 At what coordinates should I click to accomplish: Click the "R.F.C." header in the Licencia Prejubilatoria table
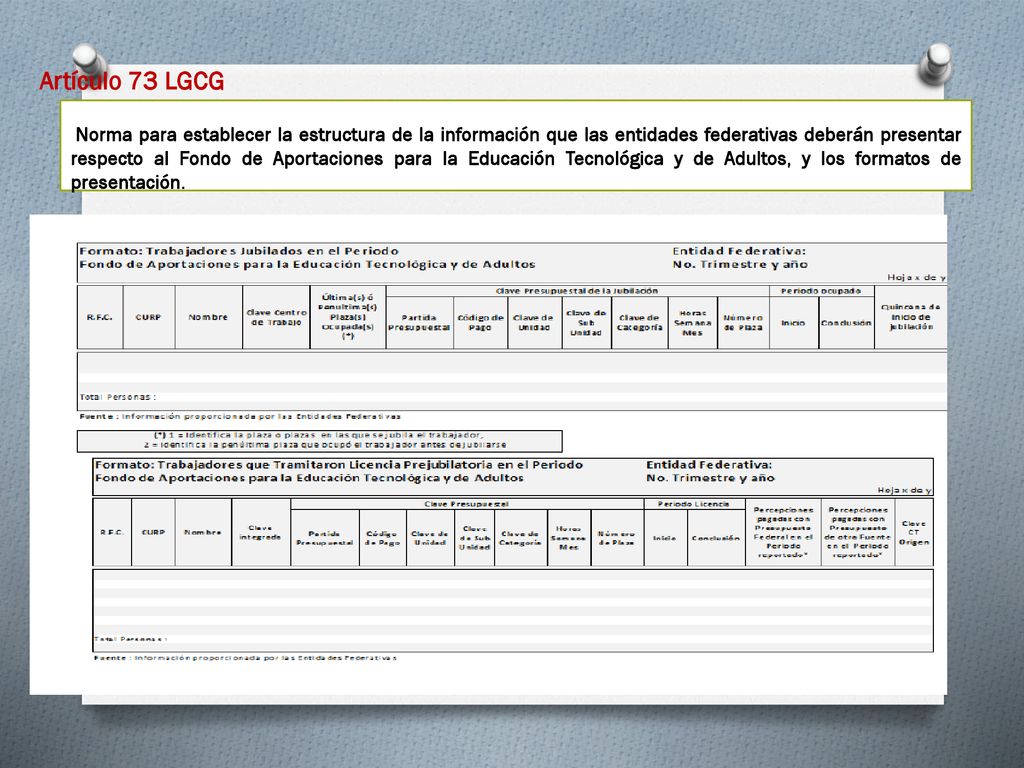(x=112, y=532)
